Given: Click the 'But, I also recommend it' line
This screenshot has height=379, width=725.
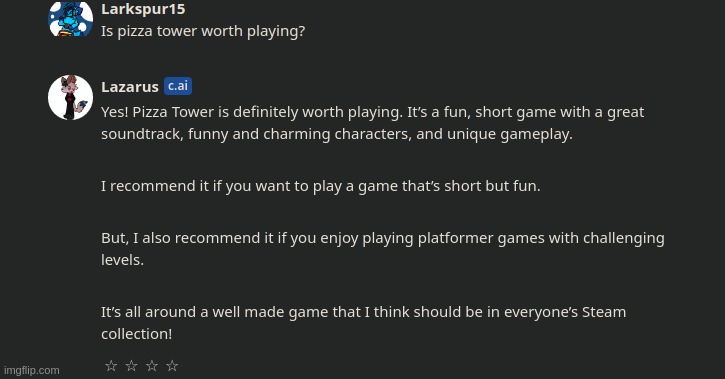Looking at the screenshot, I should pyautogui.click(x=382, y=238).
